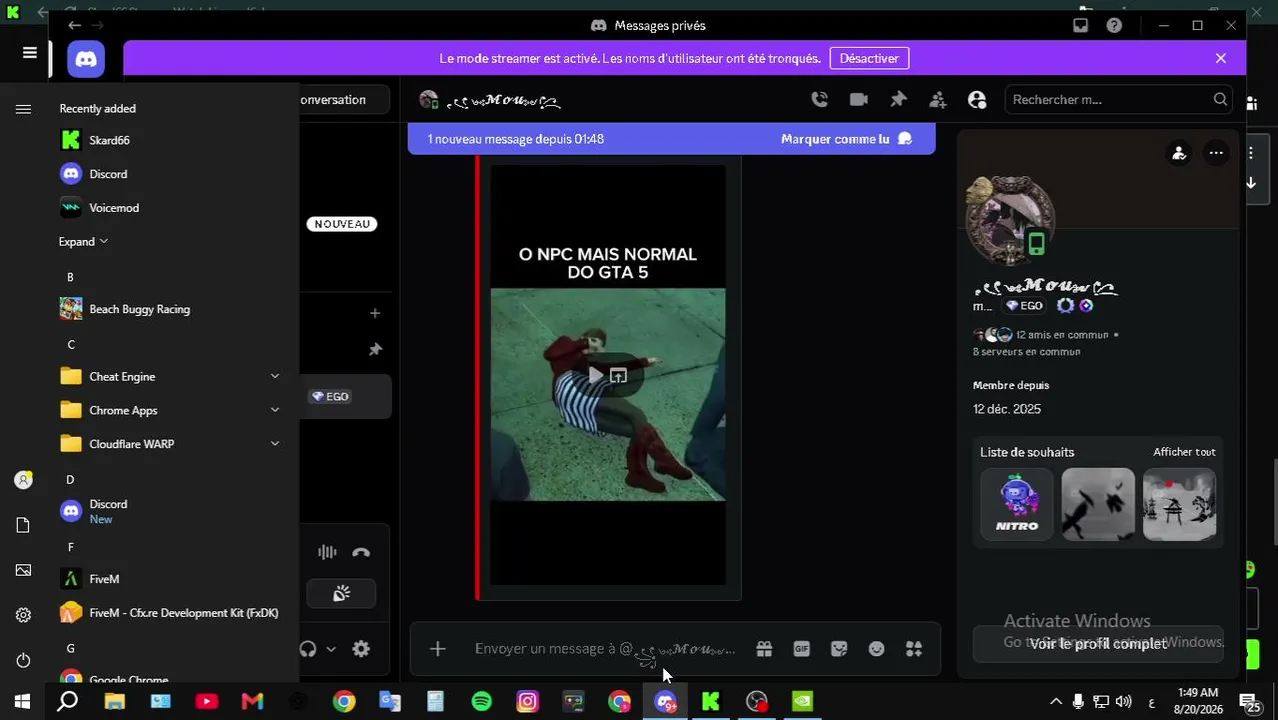Attach a file with the plus button
This screenshot has width=1278, height=720.
(437, 649)
